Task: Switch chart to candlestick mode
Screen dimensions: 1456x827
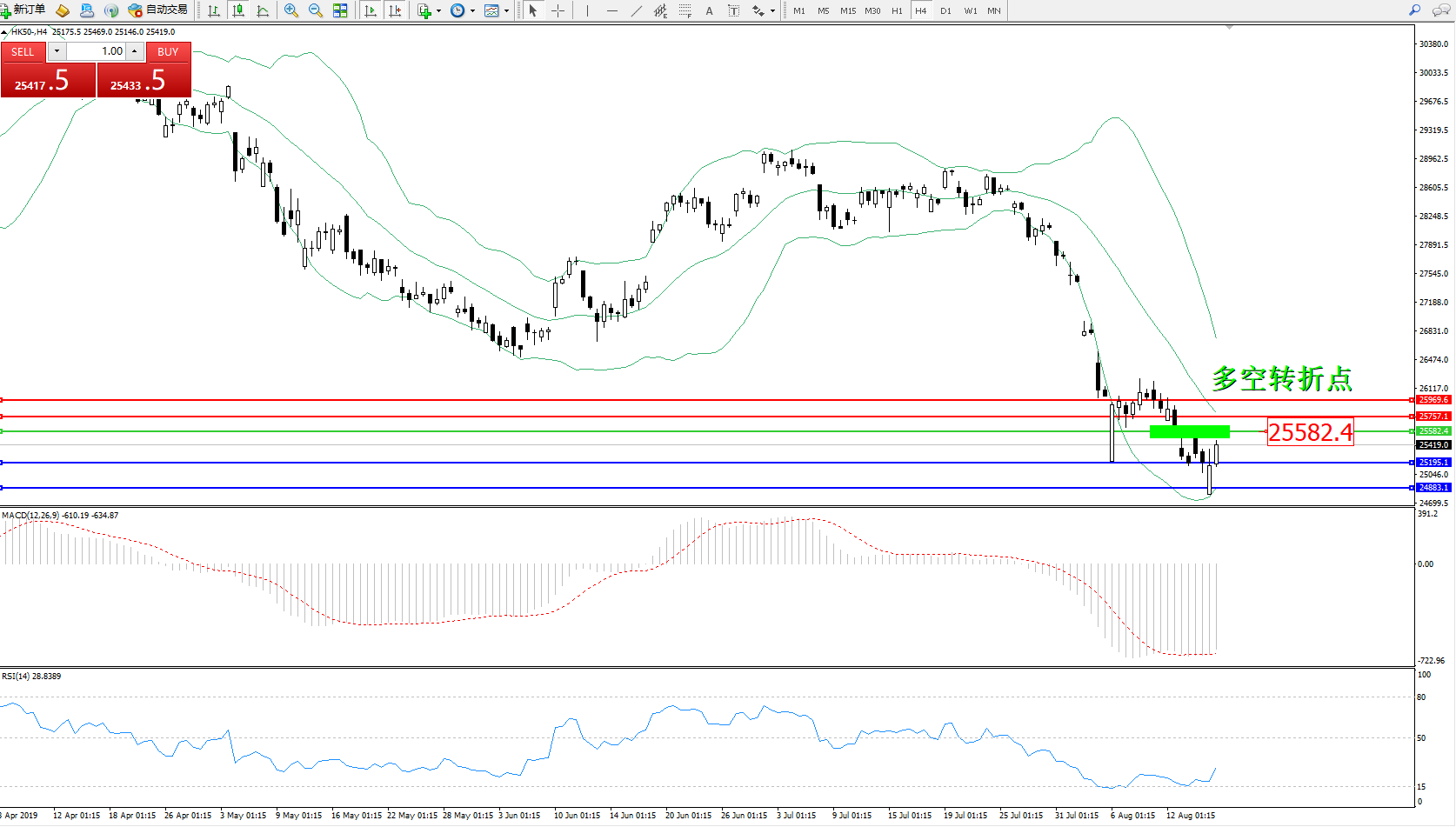Action: (x=237, y=10)
